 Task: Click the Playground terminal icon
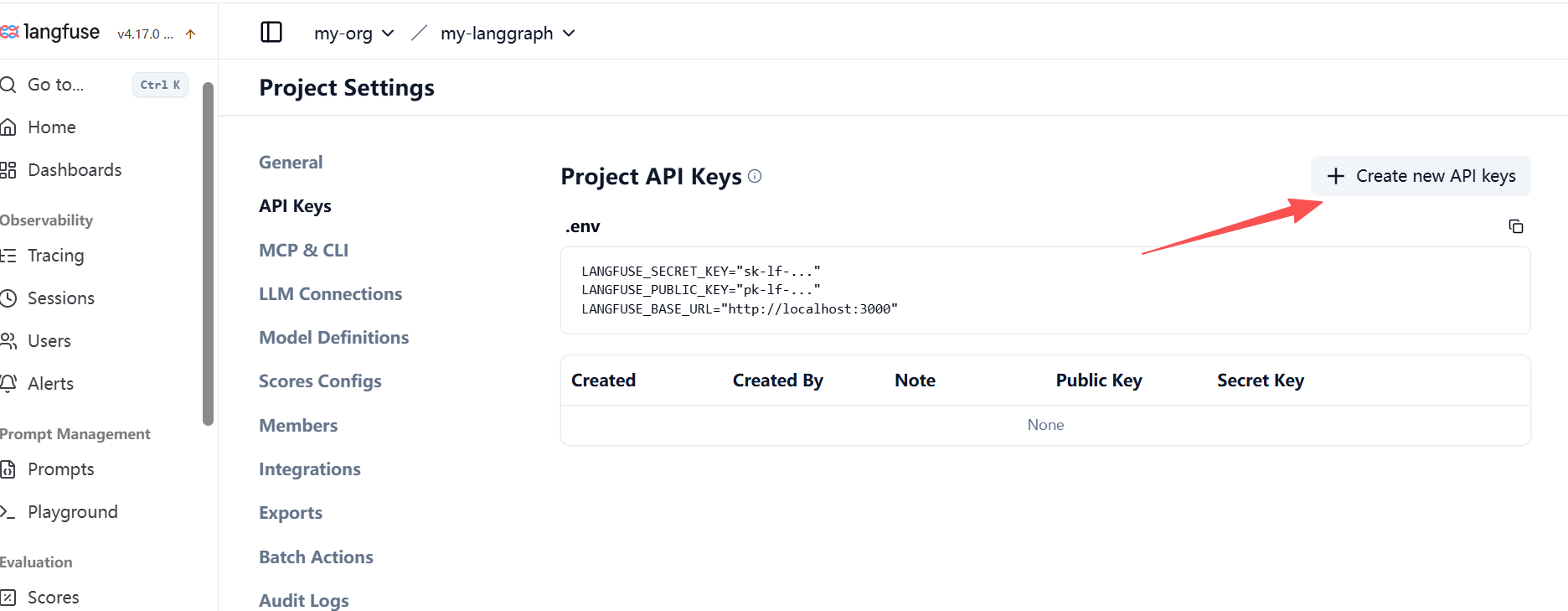(x=8, y=512)
